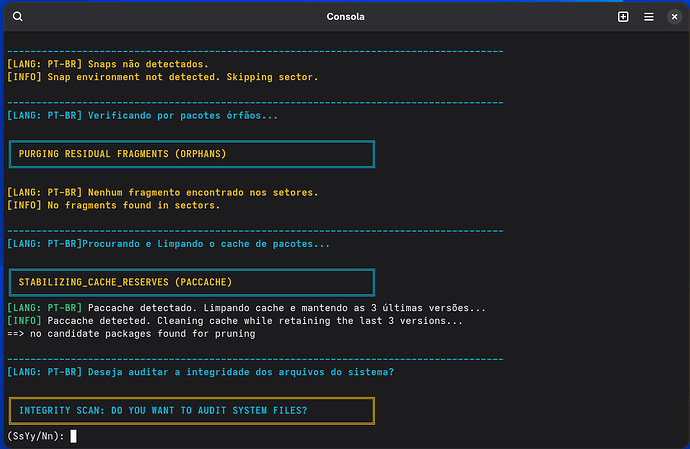Click "Snap environment not detected" info line
The width and height of the screenshot is (690, 449).
163,77
